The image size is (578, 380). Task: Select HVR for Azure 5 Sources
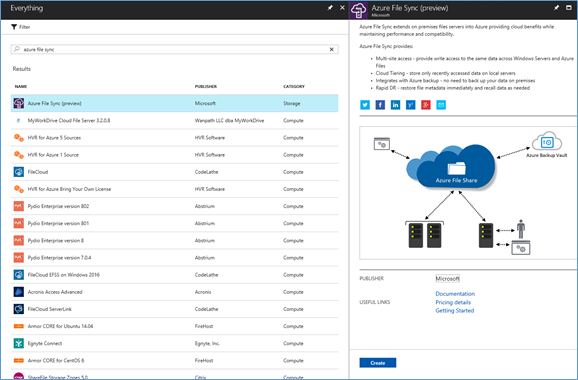click(x=54, y=138)
